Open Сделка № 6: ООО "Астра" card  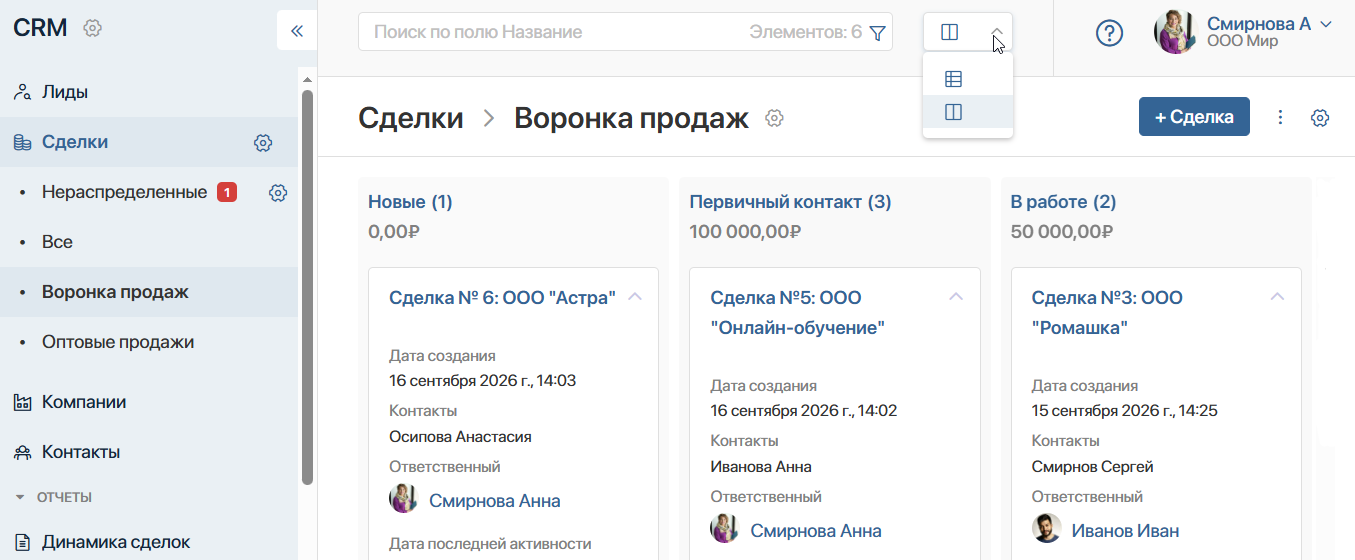[x=502, y=297]
